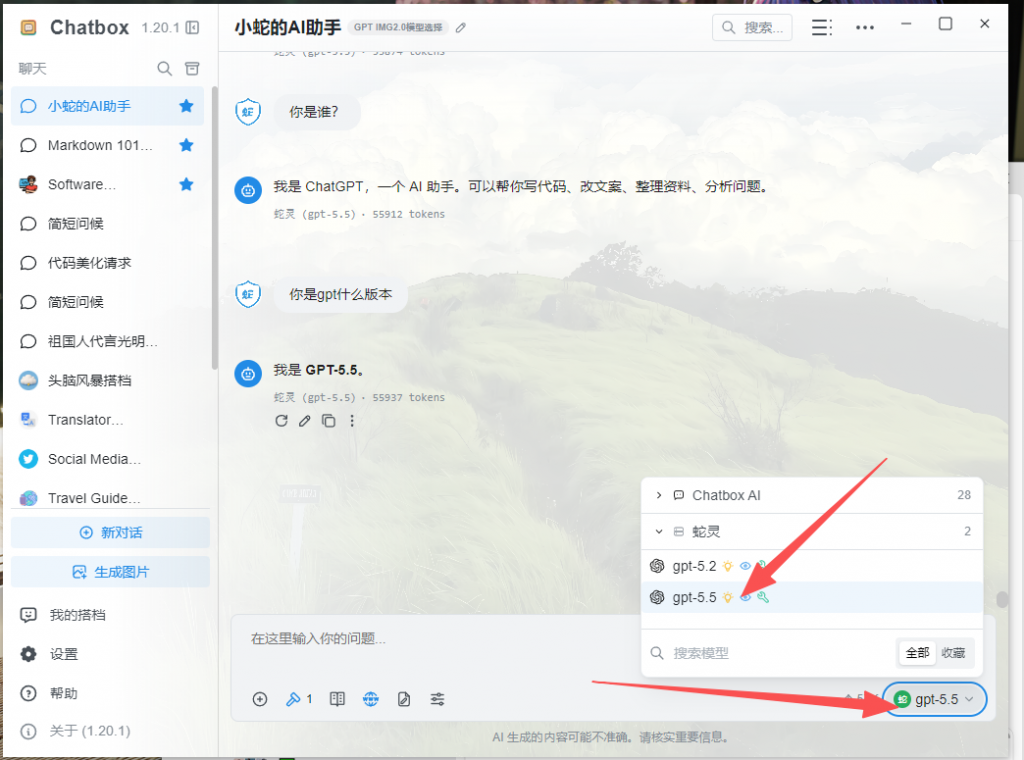Click the search chats magnifier in sidebar
The width and height of the screenshot is (1024, 760).
pyautogui.click(x=165, y=69)
